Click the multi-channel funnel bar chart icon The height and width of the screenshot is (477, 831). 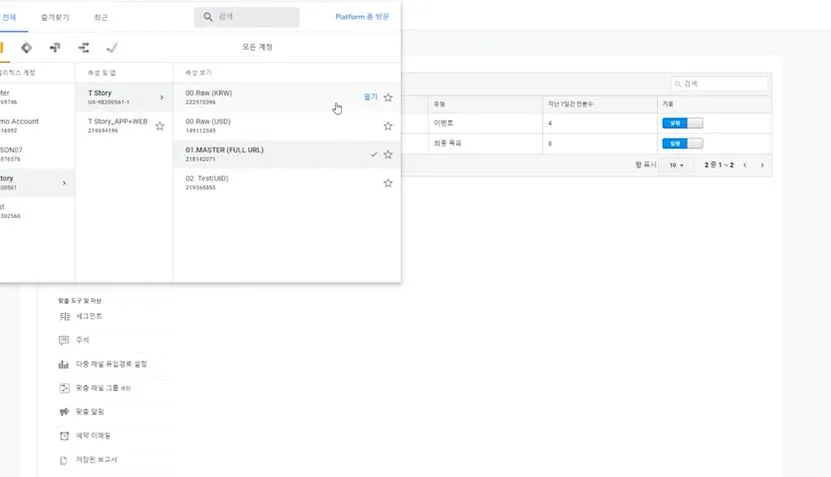pos(64,365)
